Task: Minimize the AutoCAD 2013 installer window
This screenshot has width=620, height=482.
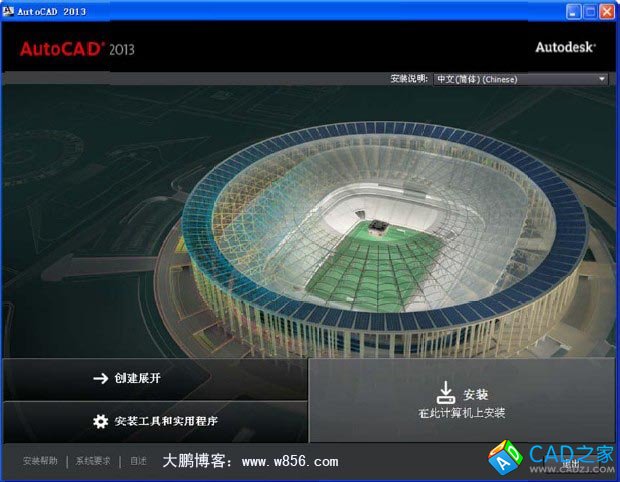Action: click(x=573, y=11)
